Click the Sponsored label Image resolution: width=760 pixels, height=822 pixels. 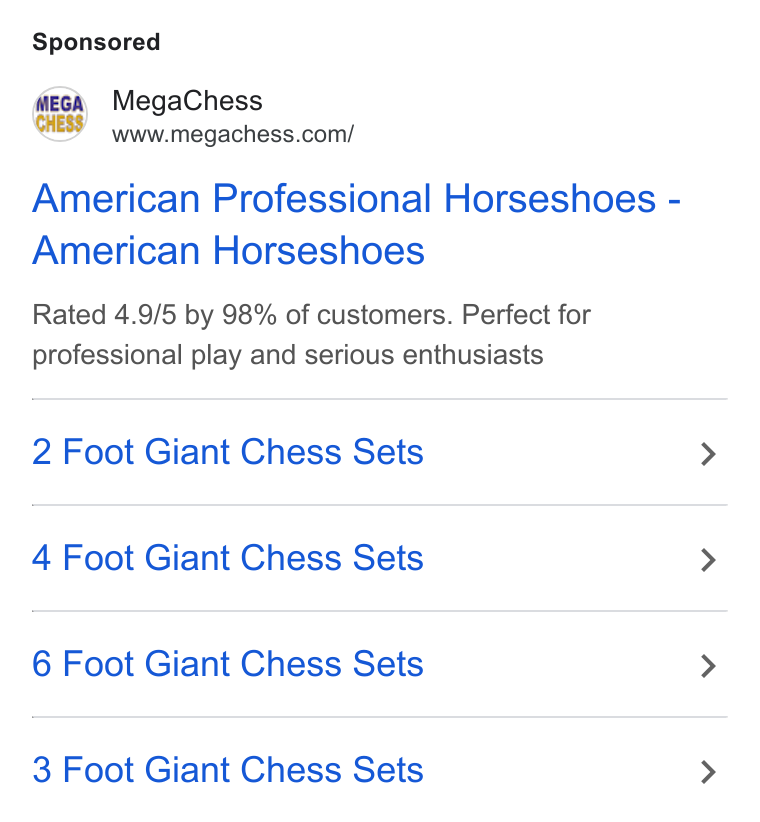coord(96,42)
